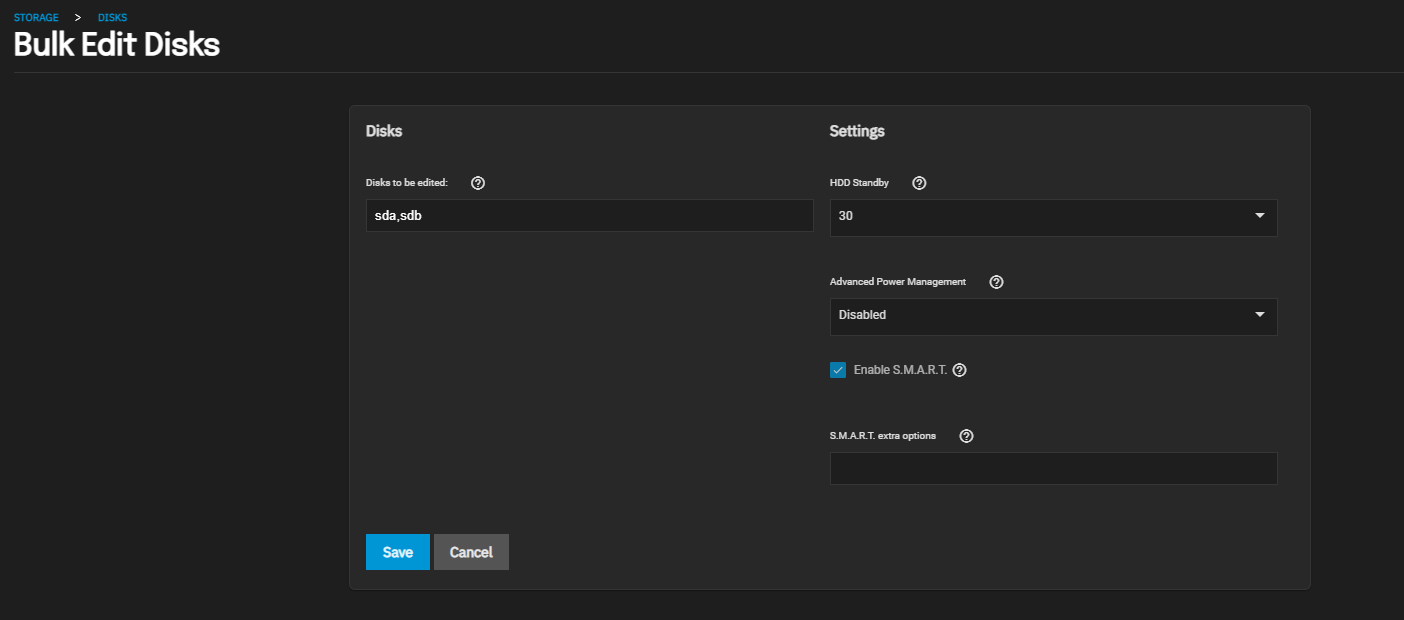This screenshot has width=1404, height=620.
Task: Navigate to the Disks breadcrumb
Action: coord(112,18)
